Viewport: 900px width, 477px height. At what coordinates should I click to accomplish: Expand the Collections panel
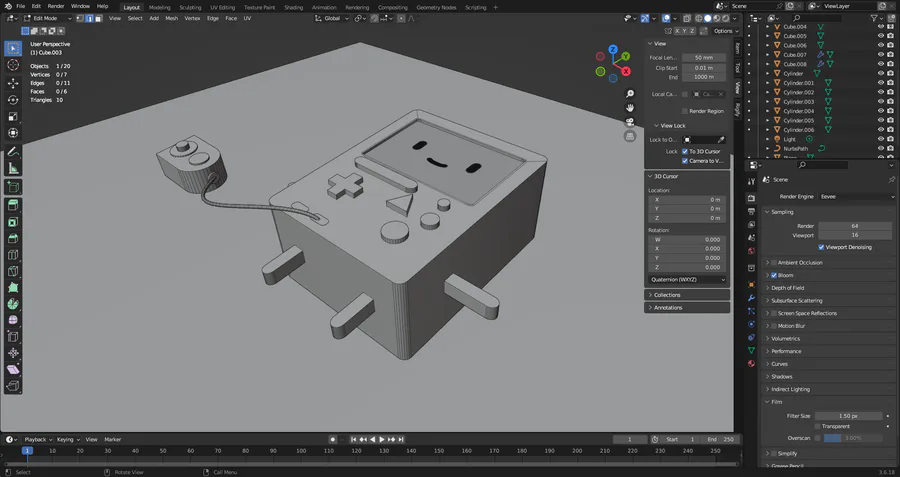click(687, 295)
